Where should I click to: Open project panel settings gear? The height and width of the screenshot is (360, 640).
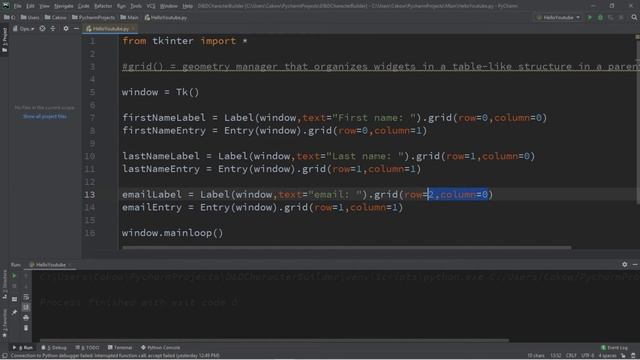click(x=66, y=29)
